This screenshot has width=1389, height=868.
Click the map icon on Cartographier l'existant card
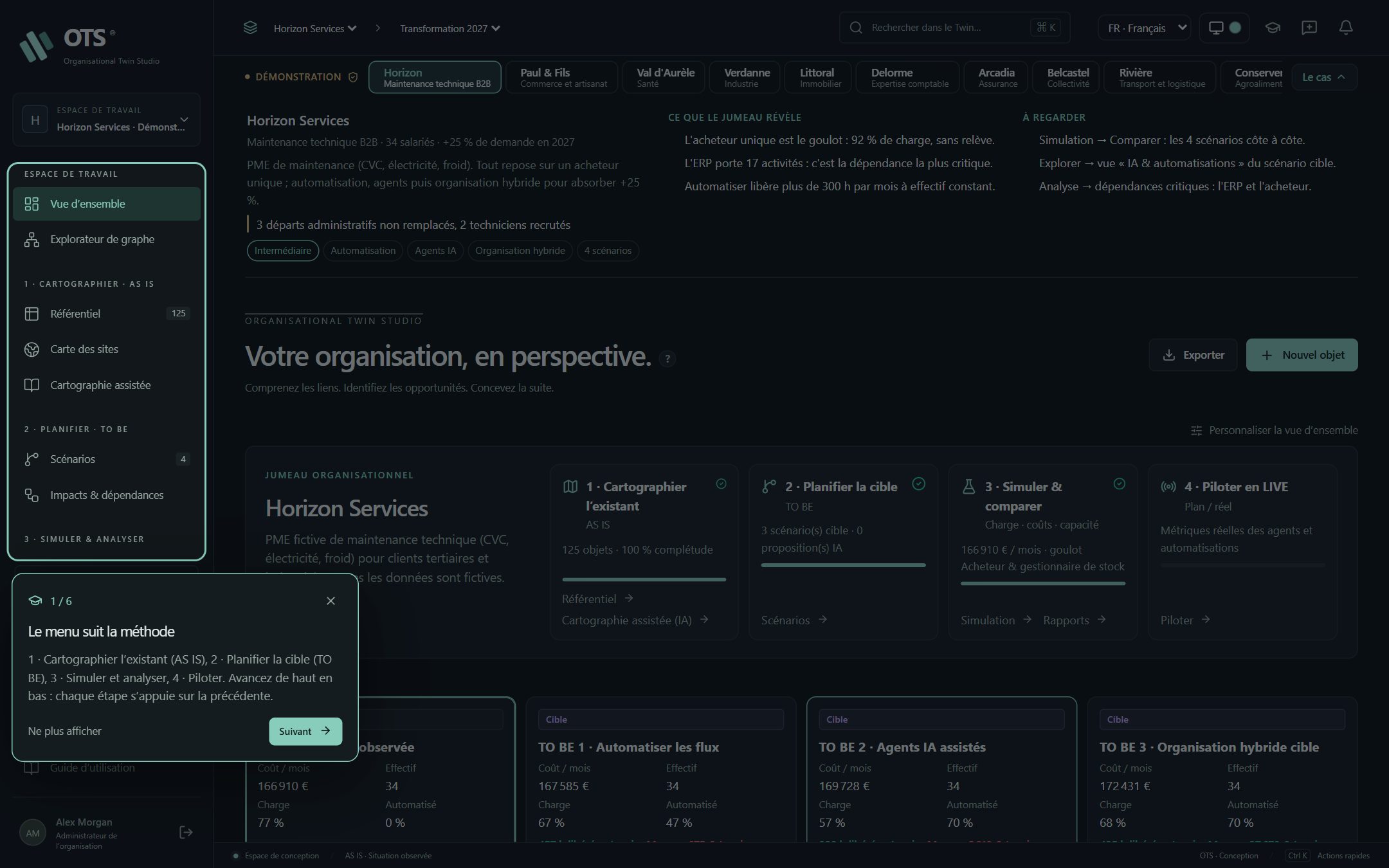(570, 487)
